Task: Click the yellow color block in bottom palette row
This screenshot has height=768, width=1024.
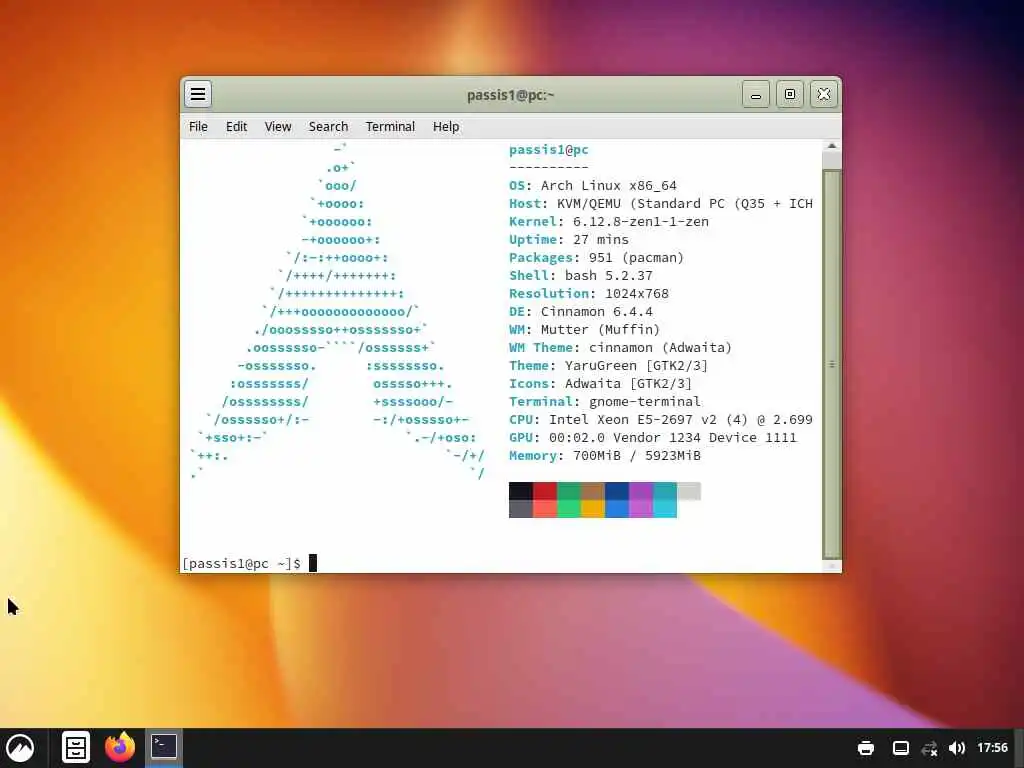Action: (593, 509)
